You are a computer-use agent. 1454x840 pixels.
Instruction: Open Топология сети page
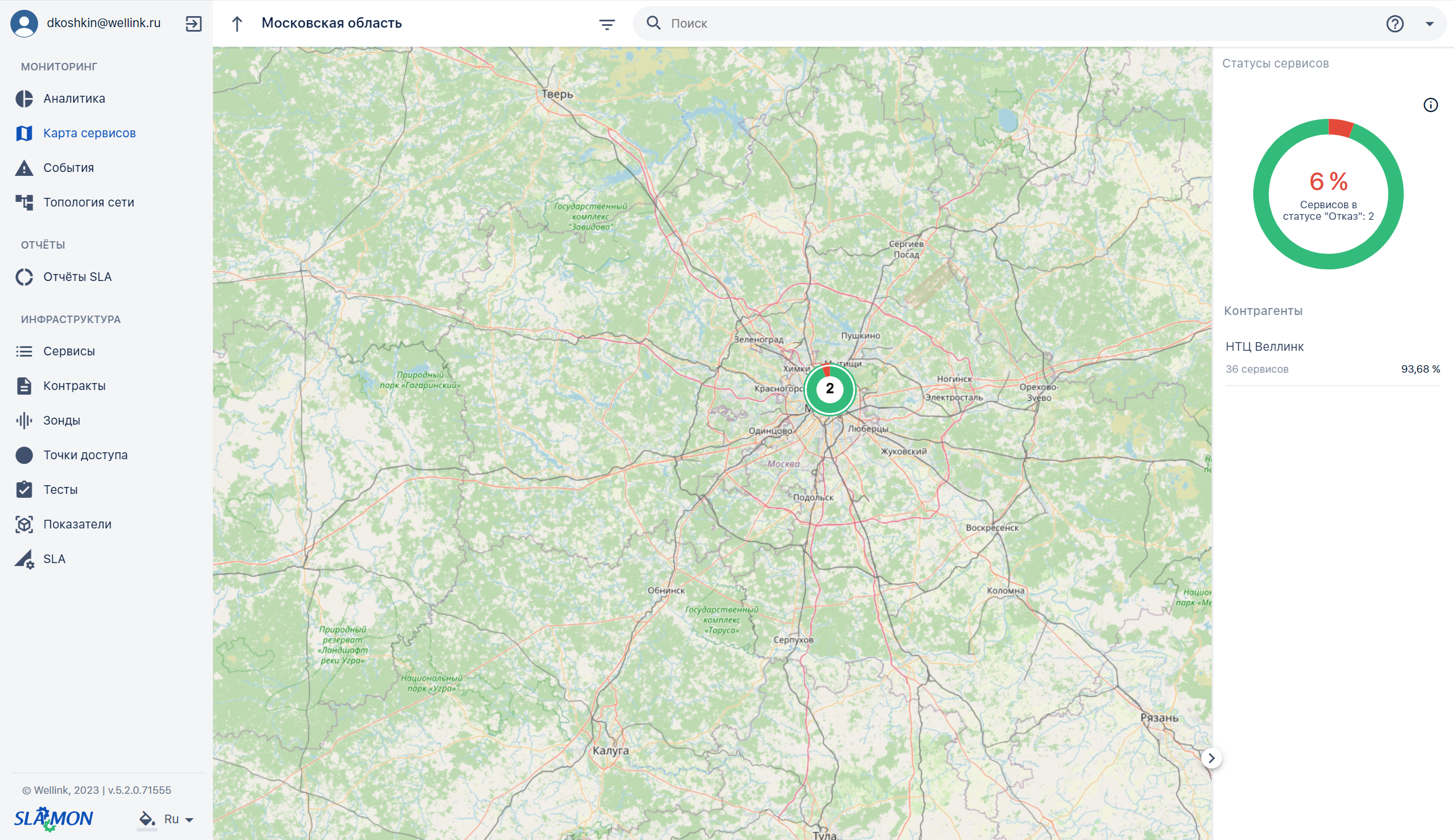pos(89,202)
